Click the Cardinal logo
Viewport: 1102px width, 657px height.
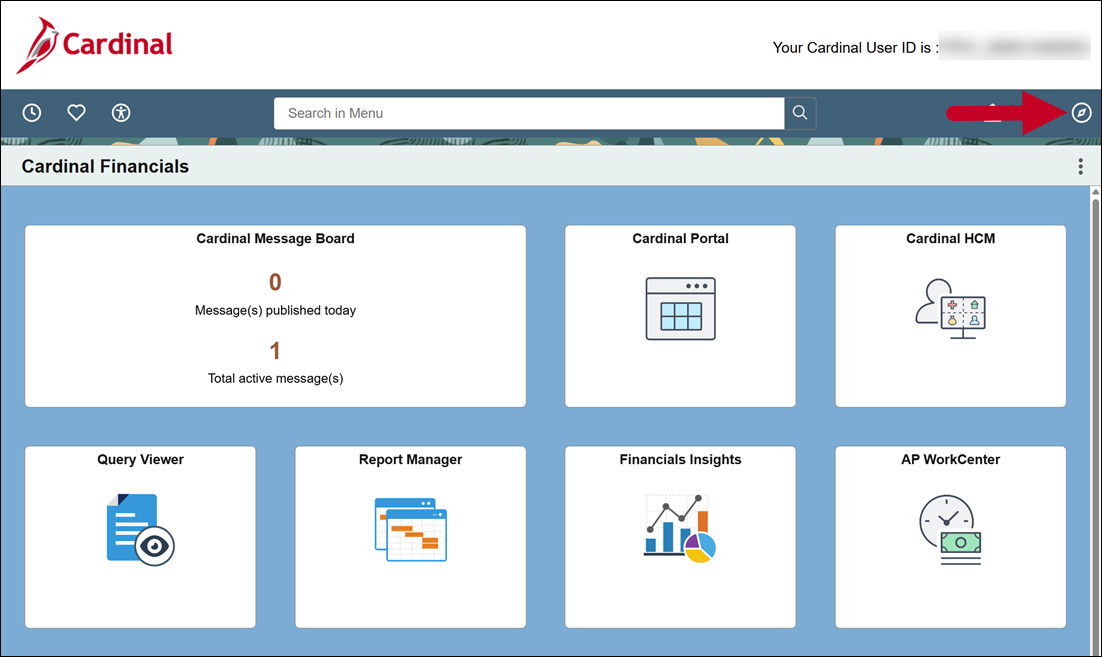tap(94, 45)
